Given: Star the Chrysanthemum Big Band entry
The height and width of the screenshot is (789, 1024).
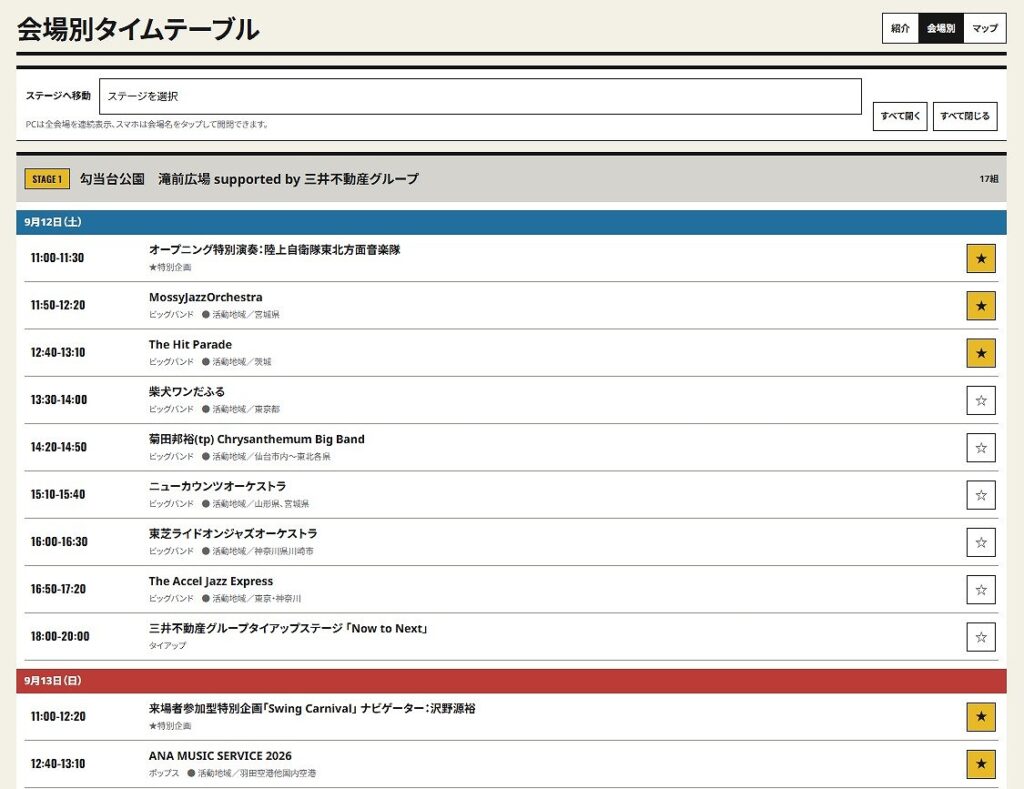Looking at the screenshot, I should (x=981, y=448).
